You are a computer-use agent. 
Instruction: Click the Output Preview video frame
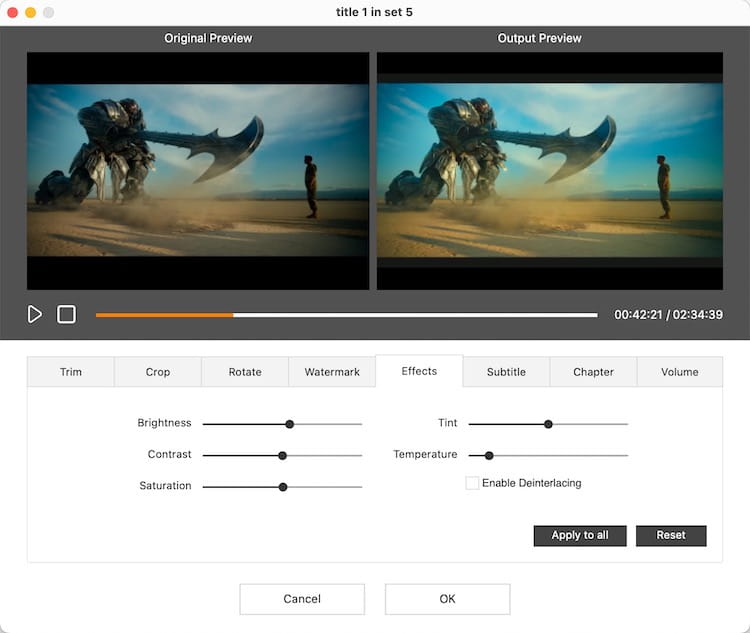click(550, 171)
